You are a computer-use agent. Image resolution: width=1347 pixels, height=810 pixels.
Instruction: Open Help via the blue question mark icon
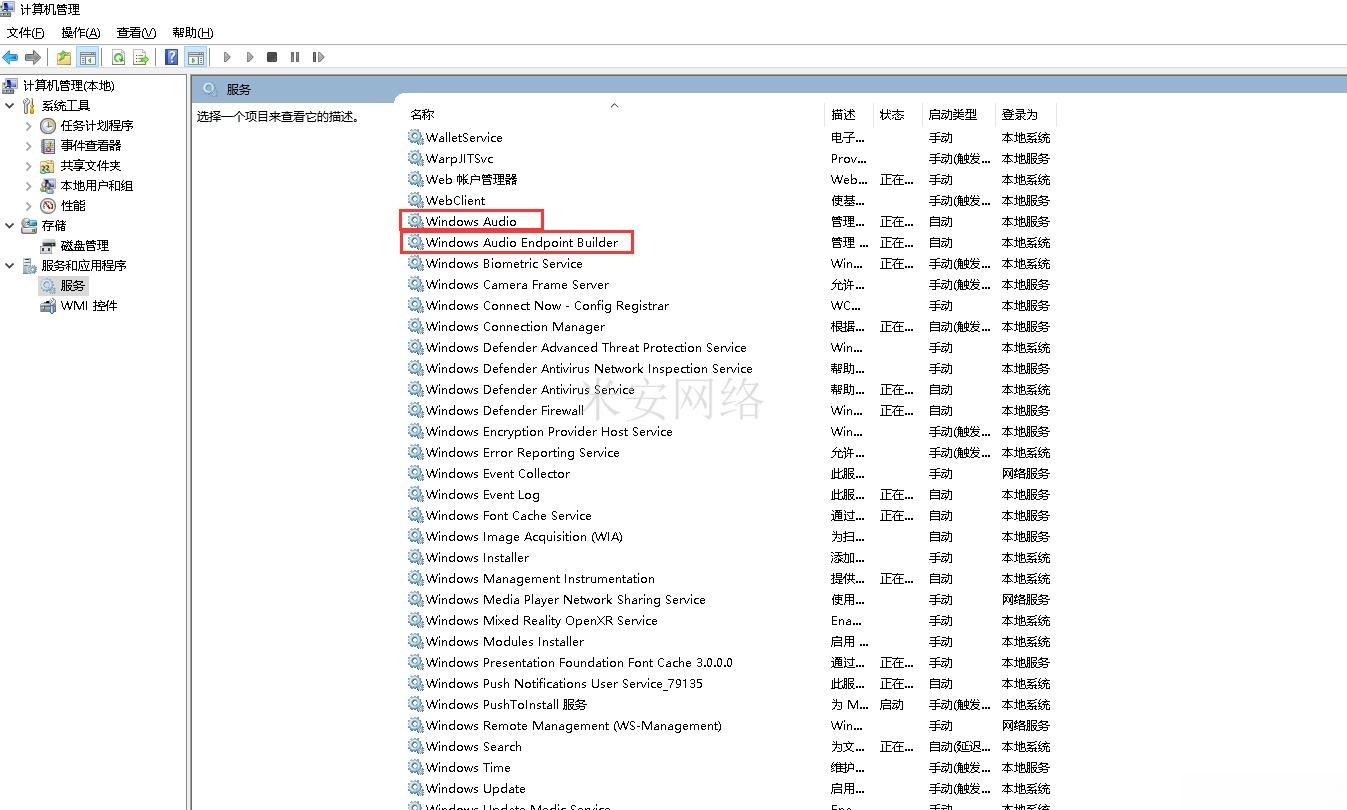tap(172, 57)
